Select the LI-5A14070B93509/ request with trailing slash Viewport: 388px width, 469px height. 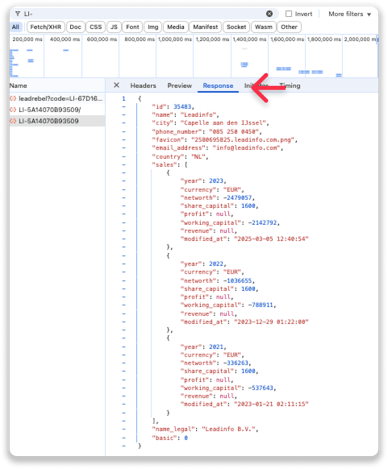[57, 109]
